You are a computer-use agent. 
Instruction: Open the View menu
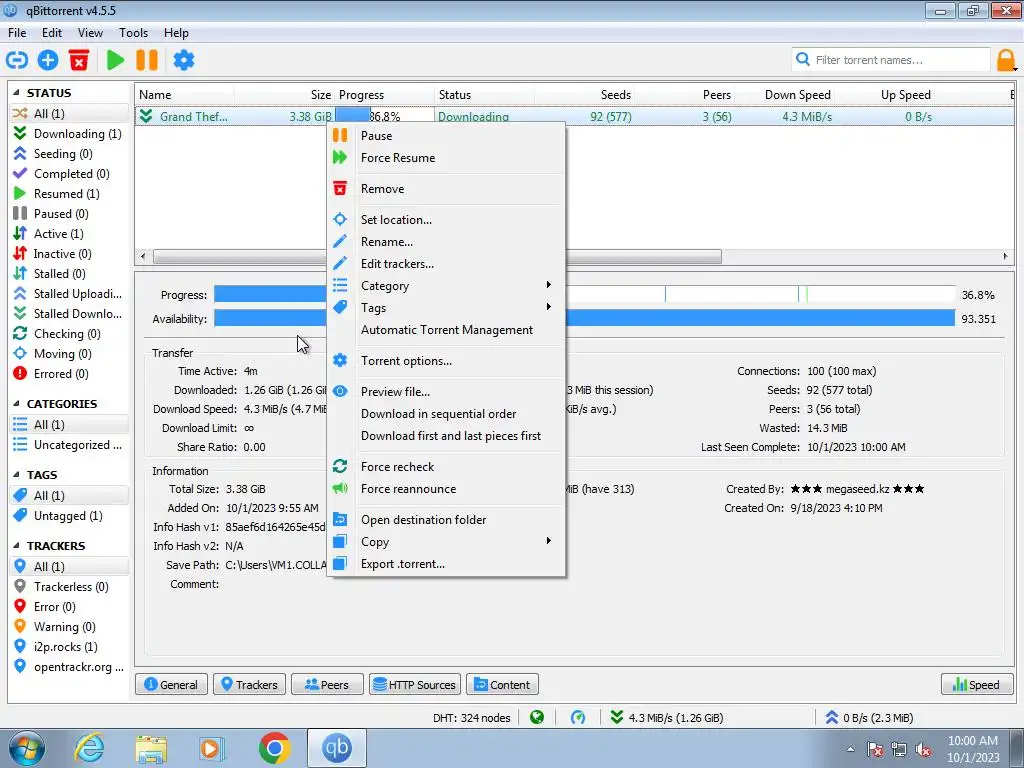point(90,33)
